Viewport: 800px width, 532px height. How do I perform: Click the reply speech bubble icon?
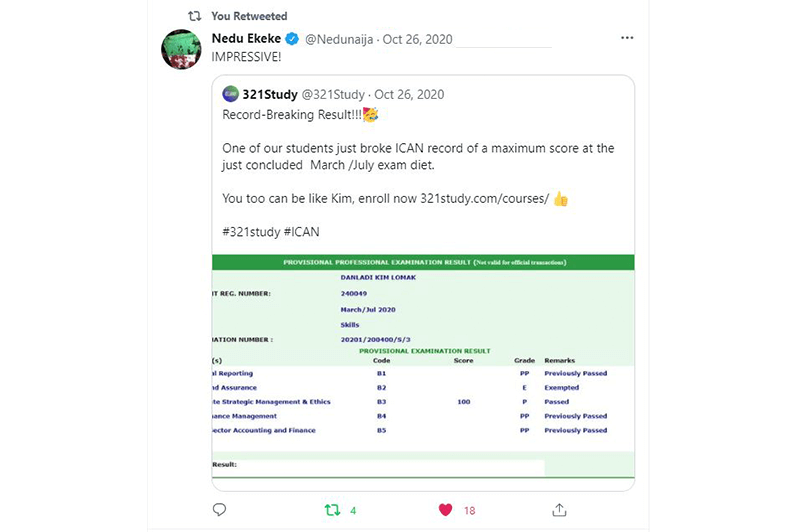click(219, 510)
